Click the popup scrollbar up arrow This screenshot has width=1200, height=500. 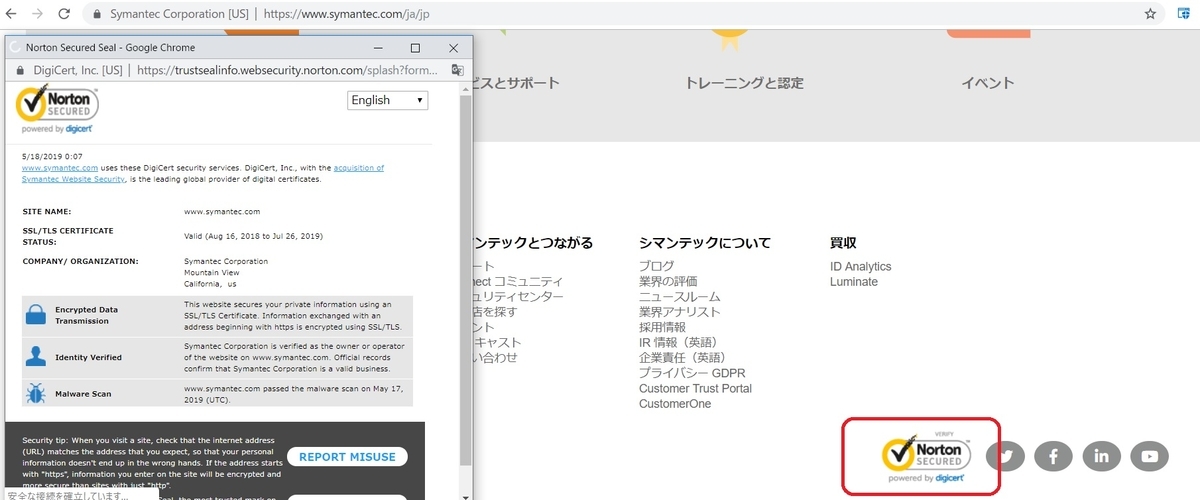click(465, 88)
